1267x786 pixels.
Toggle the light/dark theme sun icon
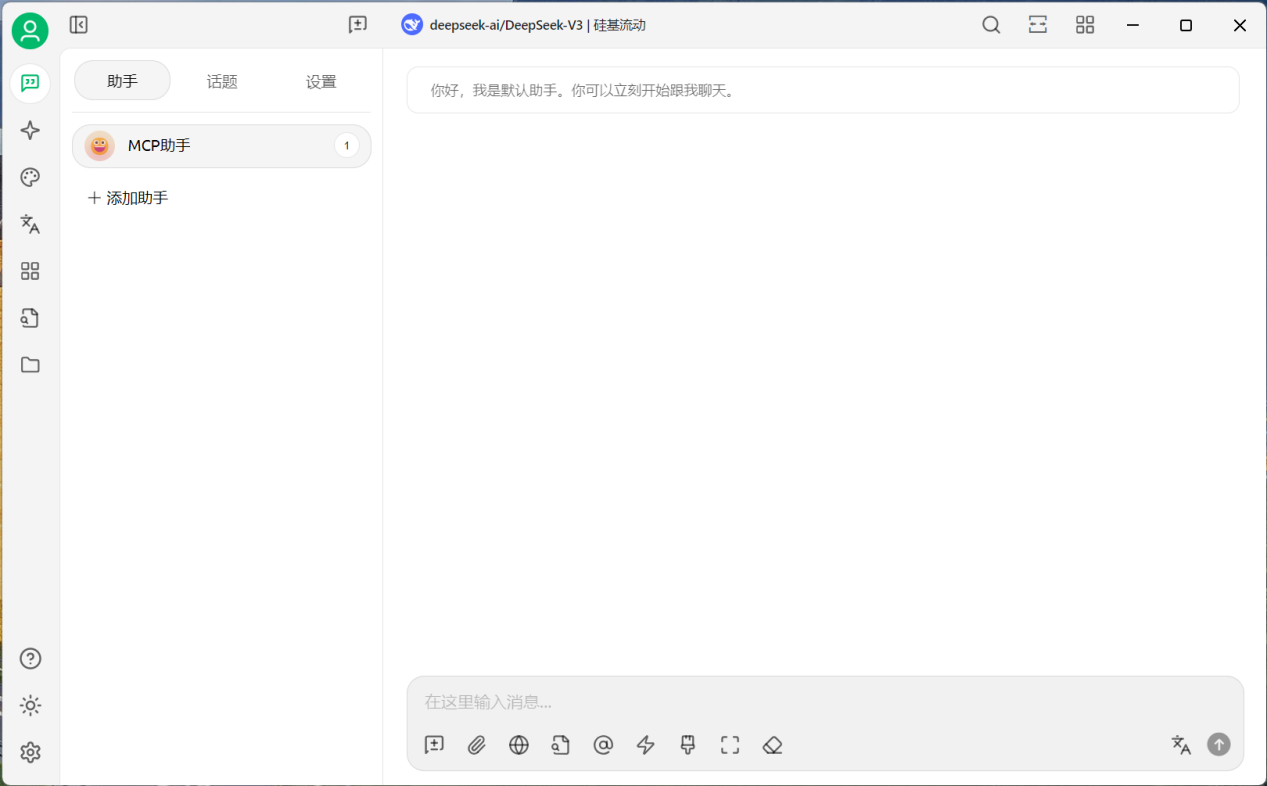(30, 706)
